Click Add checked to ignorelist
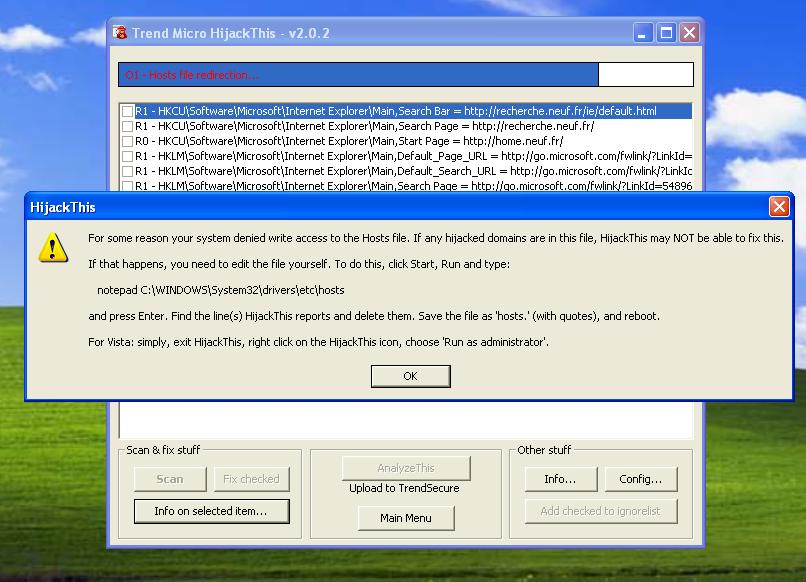 pyautogui.click(x=600, y=511)
